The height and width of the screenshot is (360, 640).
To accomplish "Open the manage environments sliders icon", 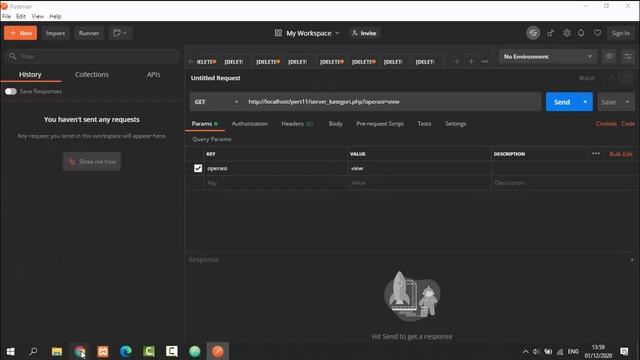I will point(628,57).
